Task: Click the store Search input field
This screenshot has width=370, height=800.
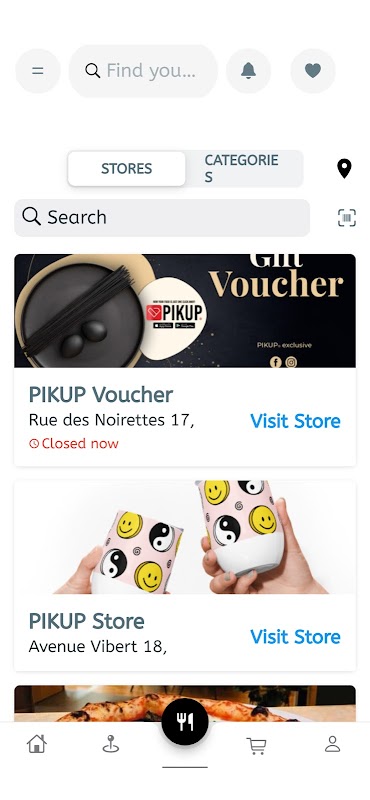Action: pyautogui.click(x=162, y=217)
